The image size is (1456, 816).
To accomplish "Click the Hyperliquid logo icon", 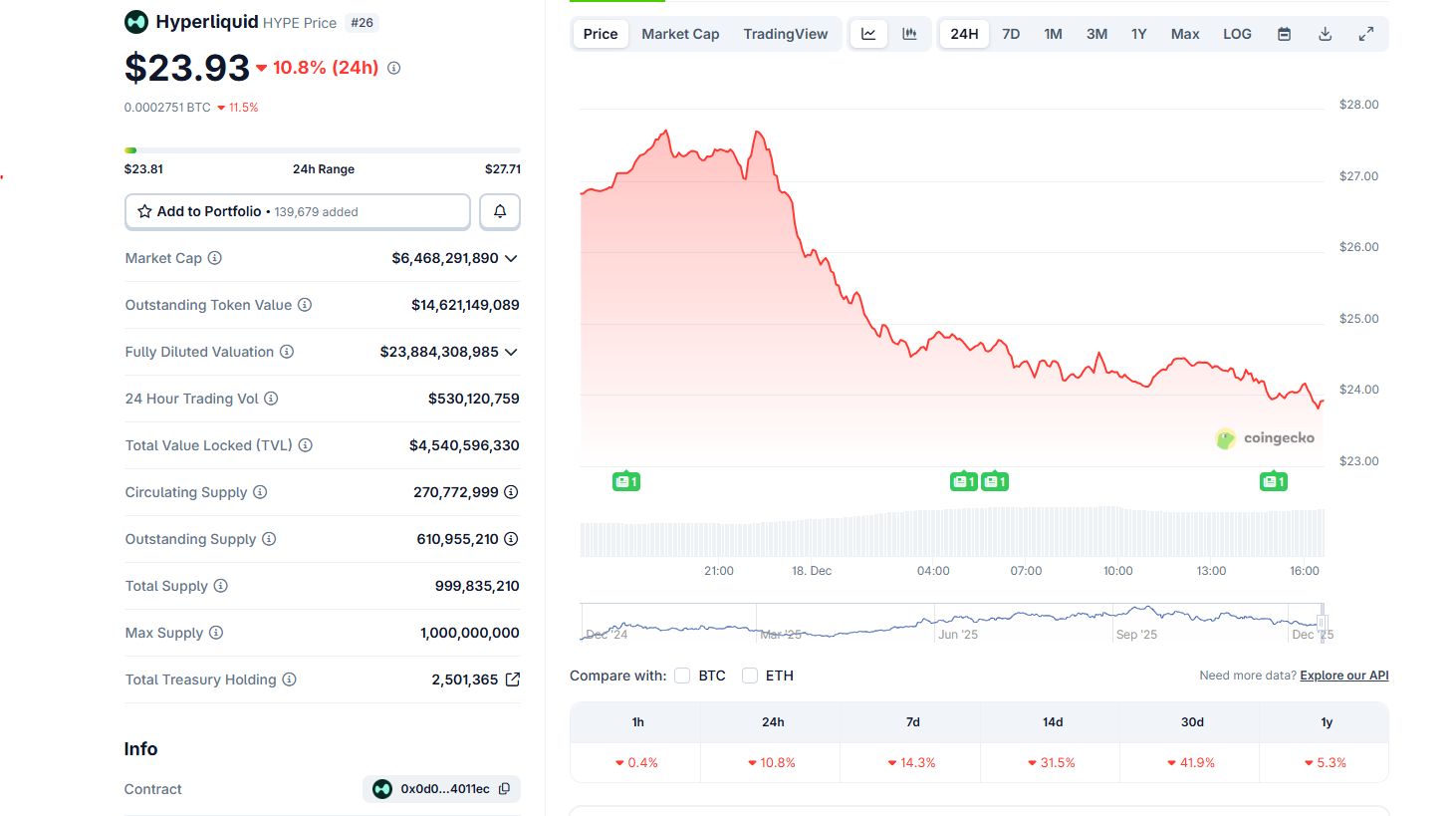I will pos(136,22).
